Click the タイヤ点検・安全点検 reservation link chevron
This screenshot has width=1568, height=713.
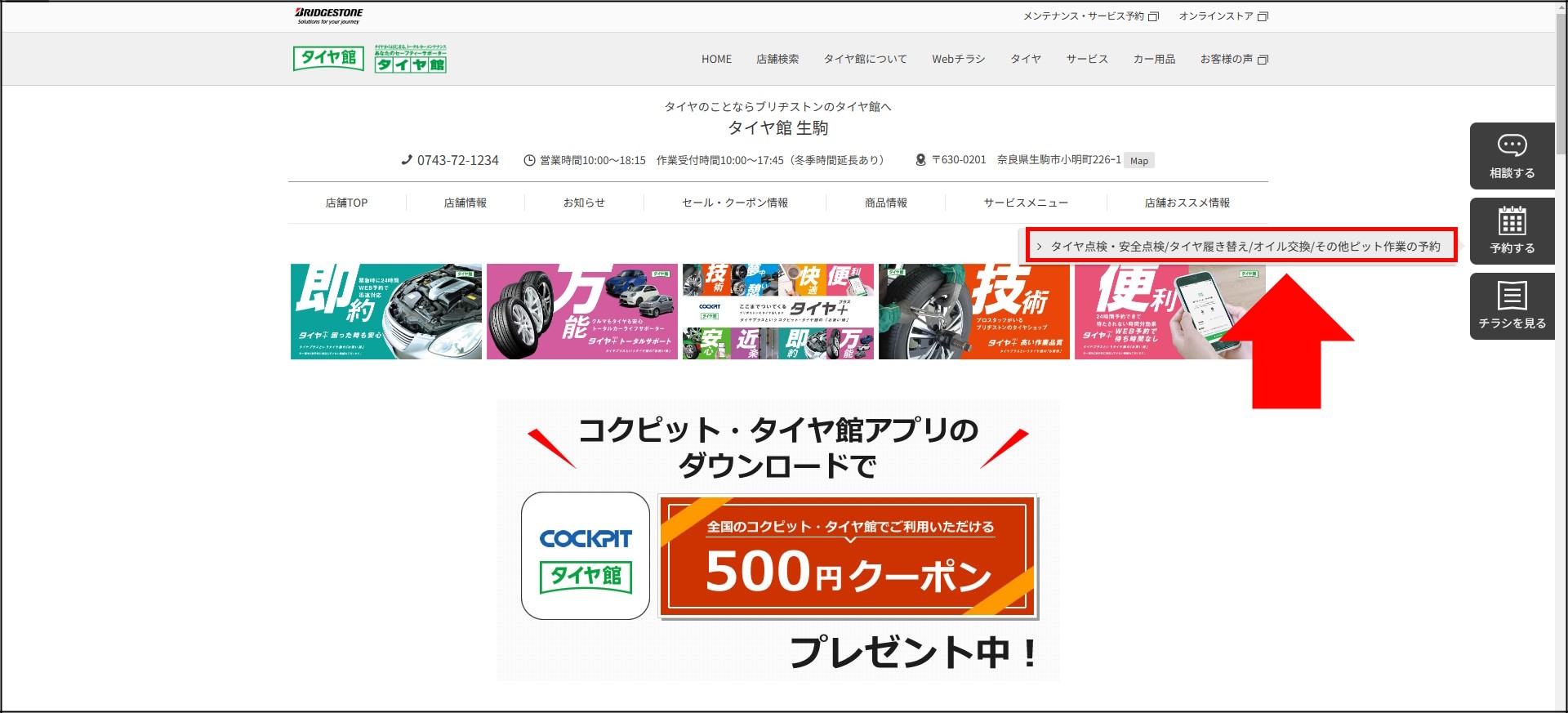pyautogui.click(x=1039, y=246)
